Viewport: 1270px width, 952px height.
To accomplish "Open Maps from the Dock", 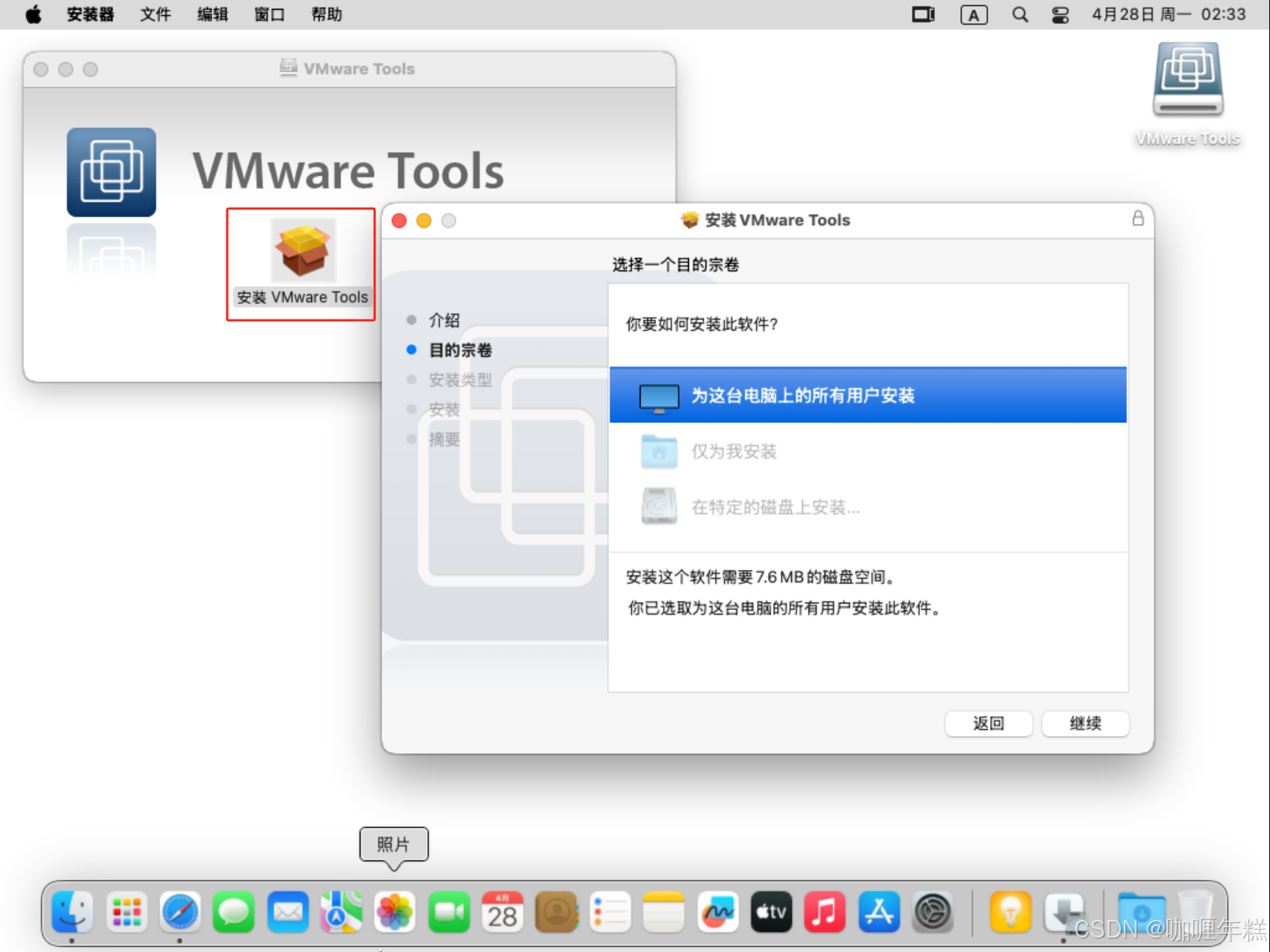I will click(341, 912).
